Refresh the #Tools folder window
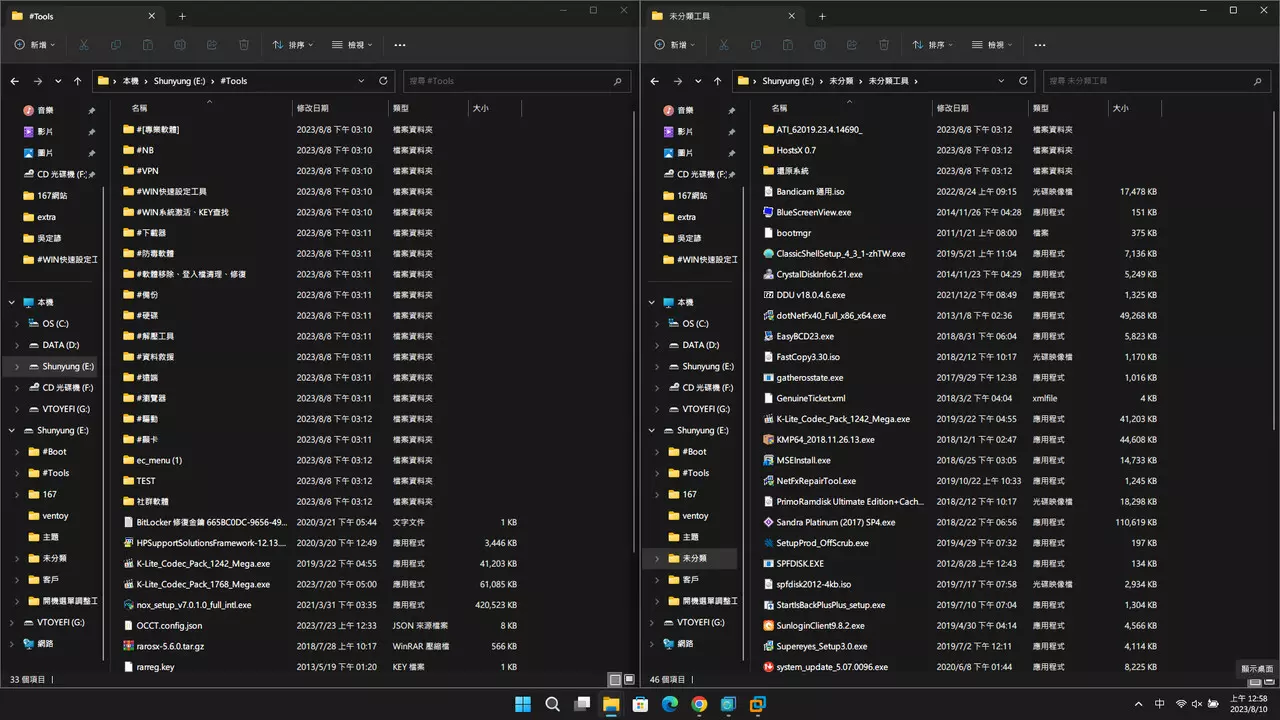The height and width of the screenshot is (720, 1280). (383, 81)
